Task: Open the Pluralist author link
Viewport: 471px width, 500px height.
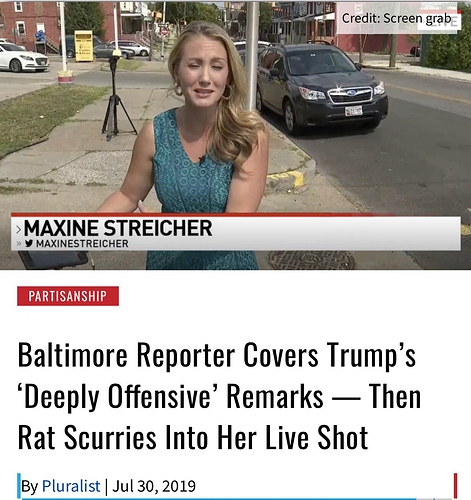Action: tap(71, 486)
